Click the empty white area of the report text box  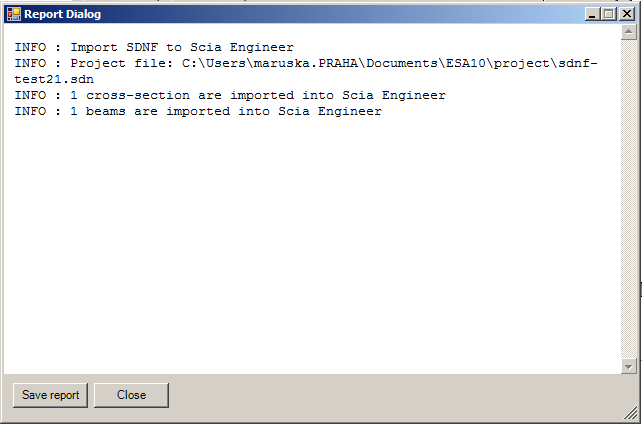pyautogui.click(x=312, y=246)
